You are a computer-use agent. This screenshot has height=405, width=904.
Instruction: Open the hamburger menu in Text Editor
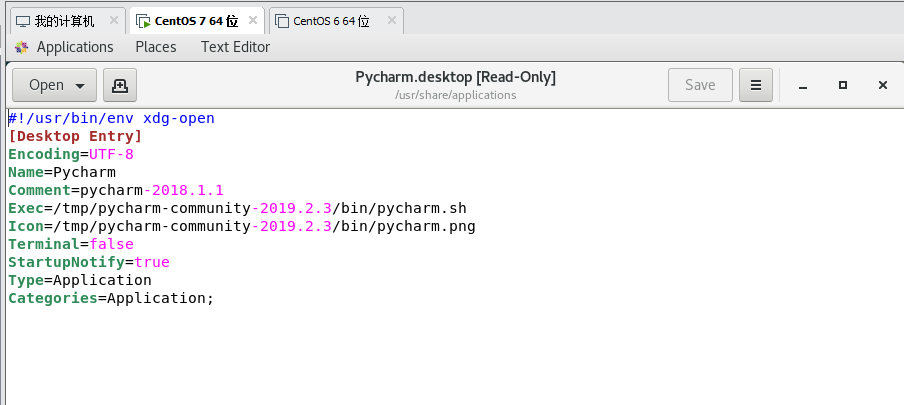[x=756, y=85]
